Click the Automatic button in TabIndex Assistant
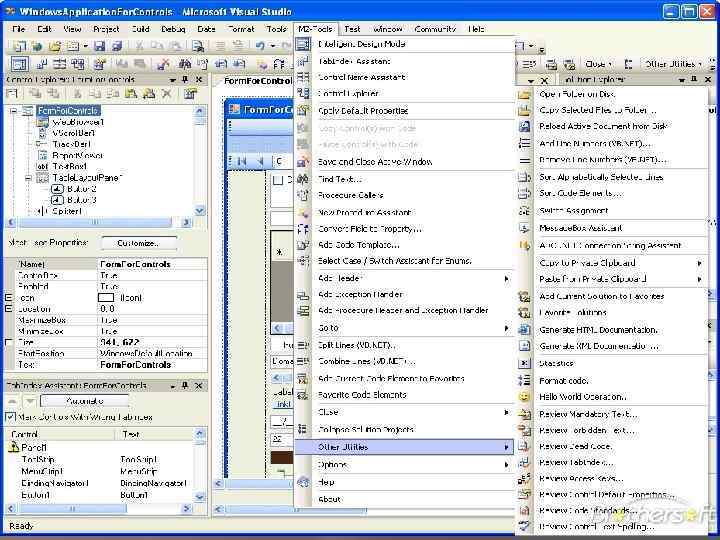 point(84,401)
